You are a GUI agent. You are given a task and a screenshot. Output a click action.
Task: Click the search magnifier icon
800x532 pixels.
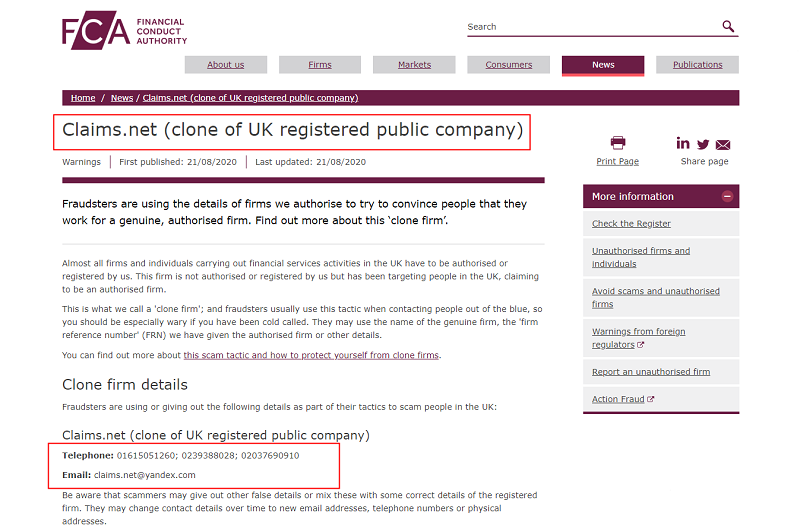(x=728, y=26)
